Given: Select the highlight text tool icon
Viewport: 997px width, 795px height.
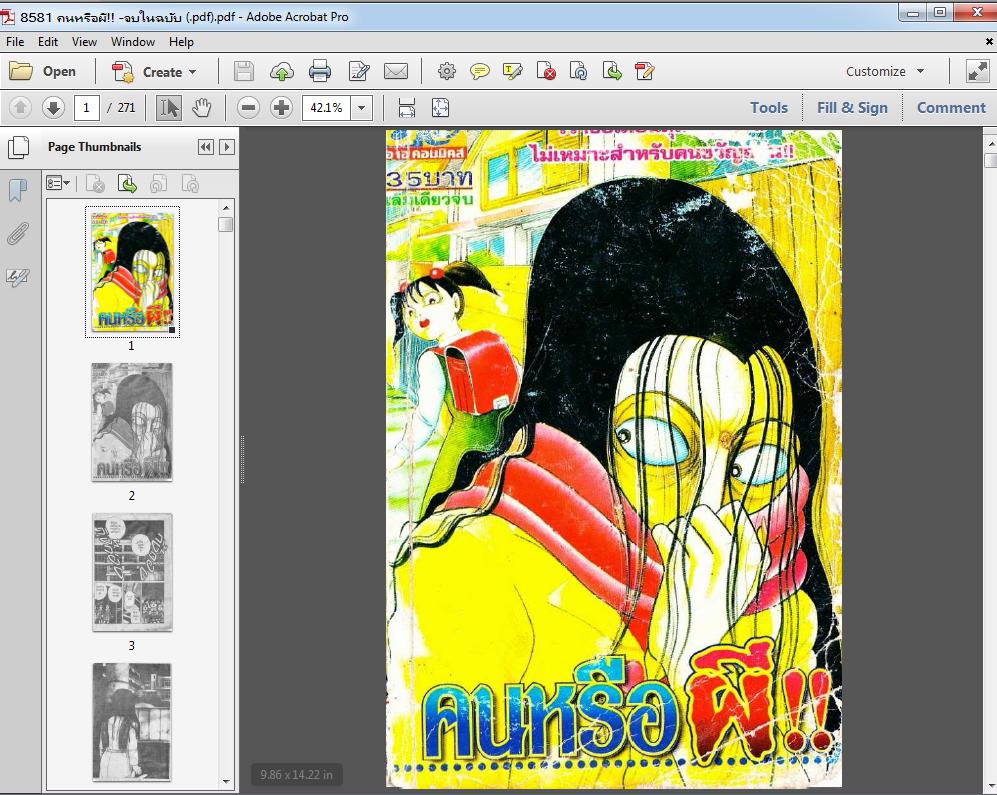Looking at the screenshot, I should tap(512, 71).
